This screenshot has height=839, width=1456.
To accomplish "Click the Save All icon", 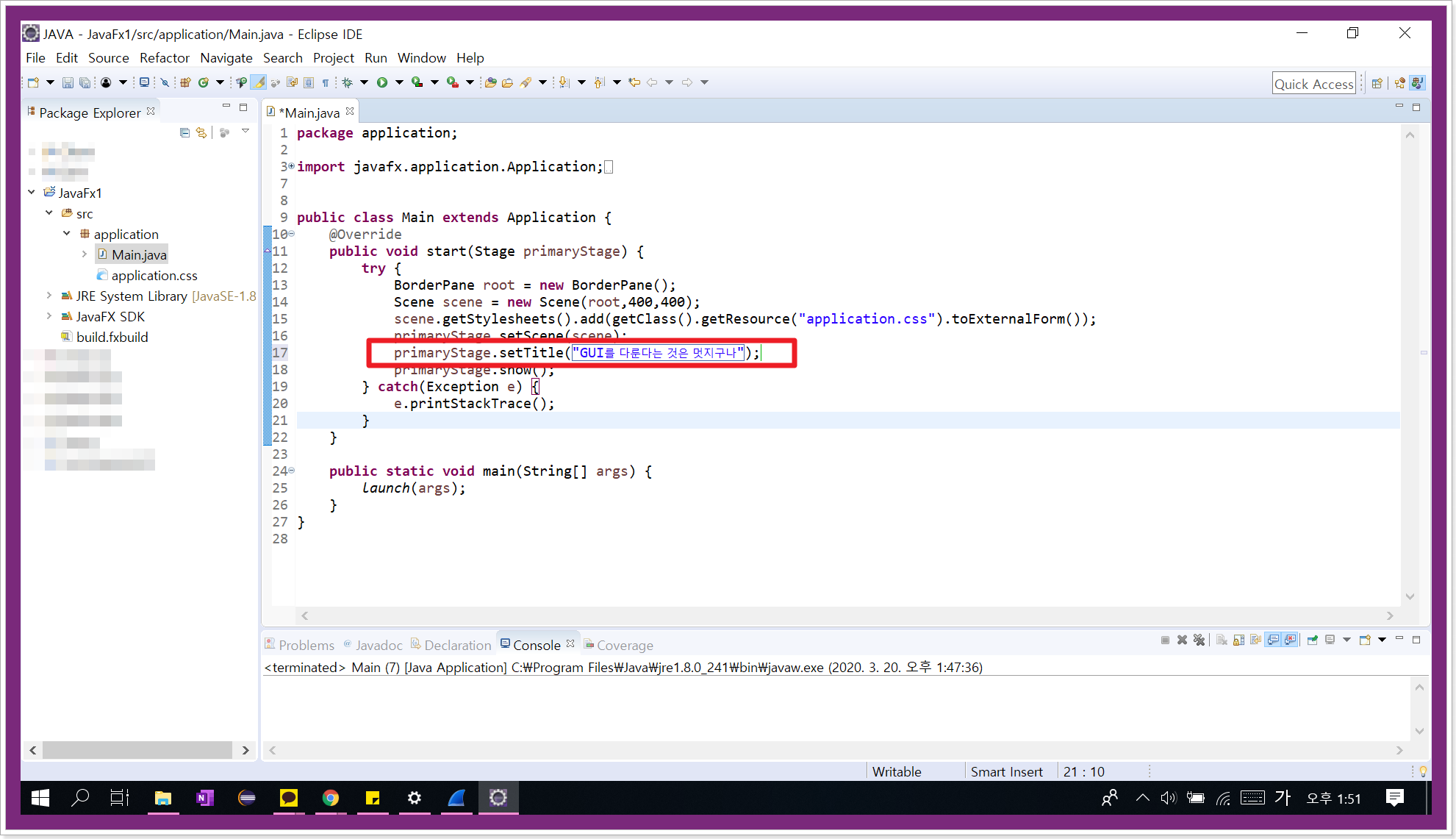I will tap(85, 82).
